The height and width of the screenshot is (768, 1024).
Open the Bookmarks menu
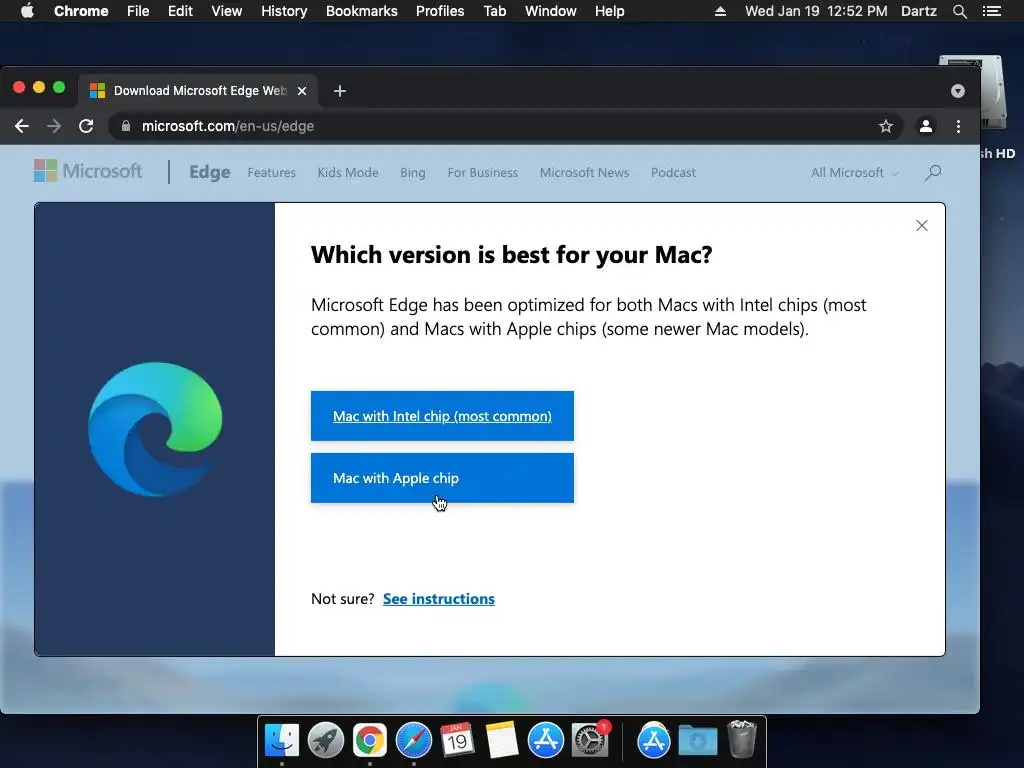click(362, 11)
